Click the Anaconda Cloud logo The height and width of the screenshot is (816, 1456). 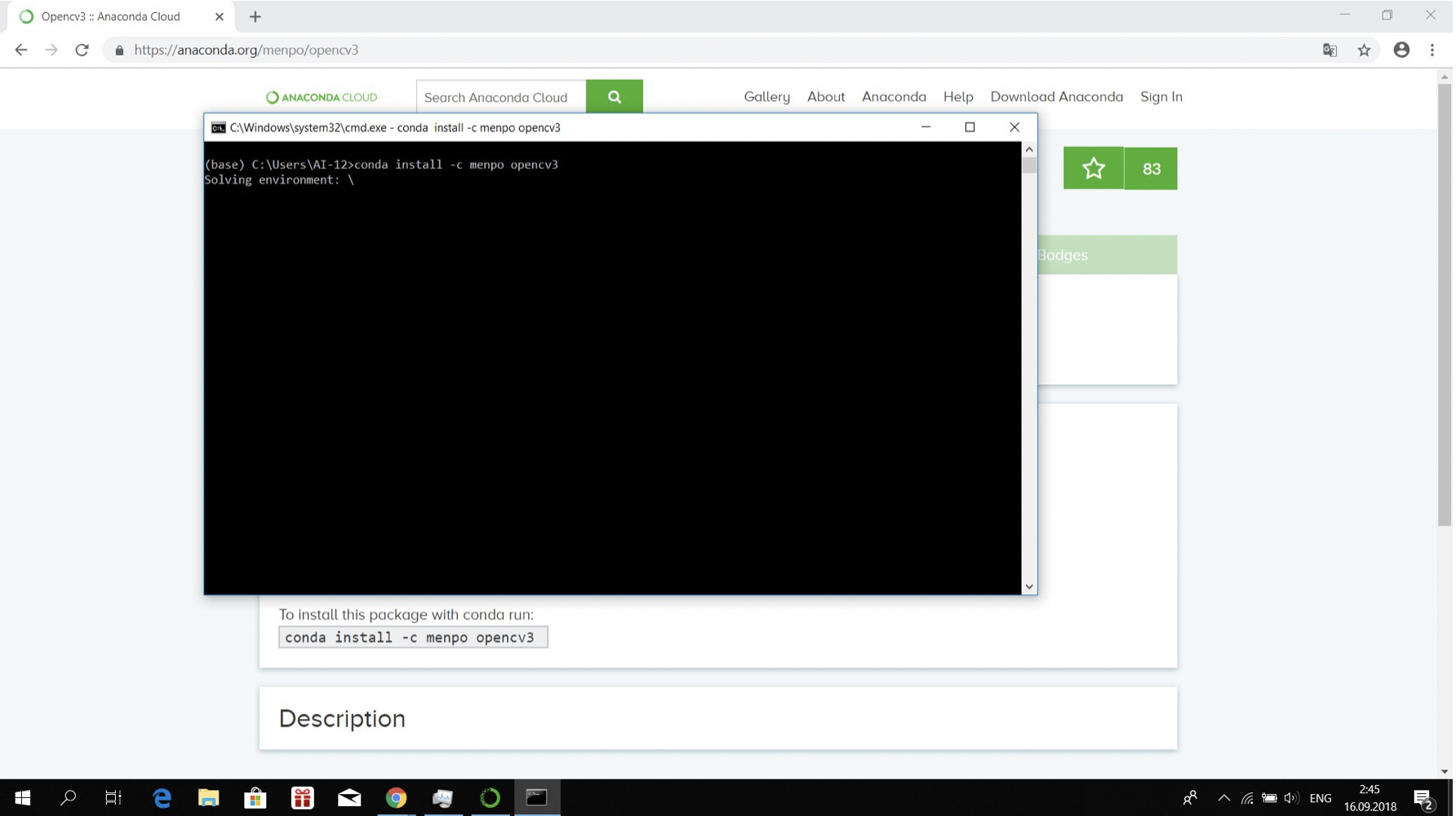(322, 97)
